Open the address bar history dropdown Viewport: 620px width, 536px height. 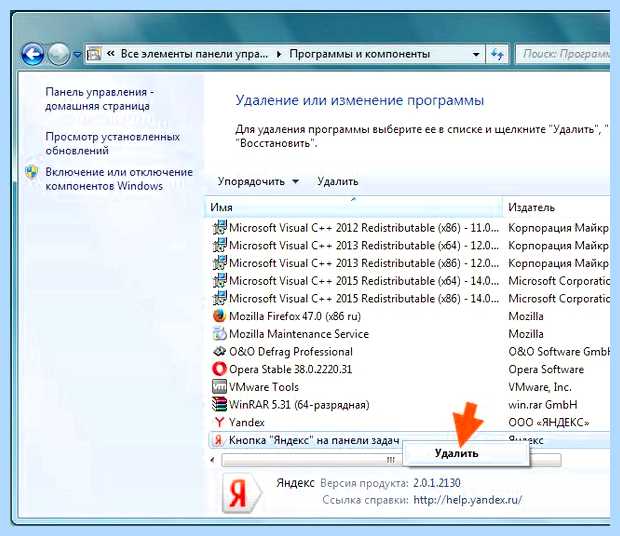pyautogui.click(x=476, y=54)
